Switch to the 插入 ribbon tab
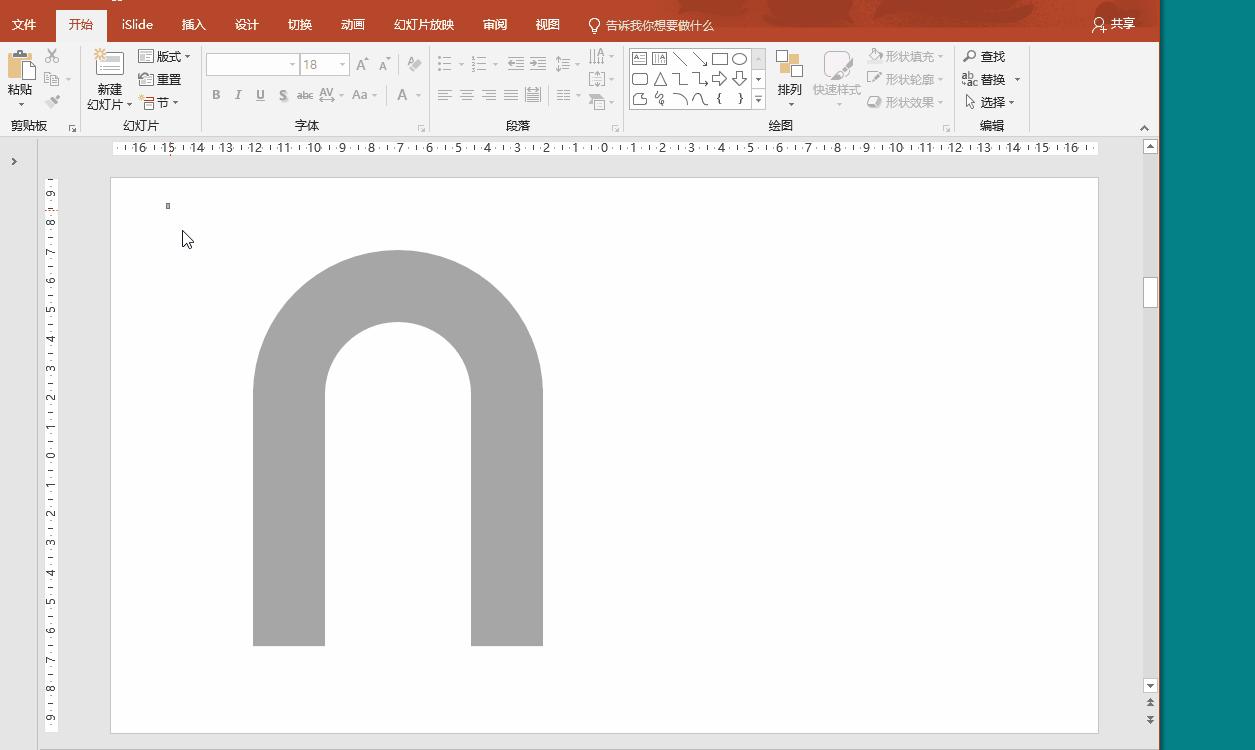The width and height of the screenshot is (1255, 750). point(193,24)
